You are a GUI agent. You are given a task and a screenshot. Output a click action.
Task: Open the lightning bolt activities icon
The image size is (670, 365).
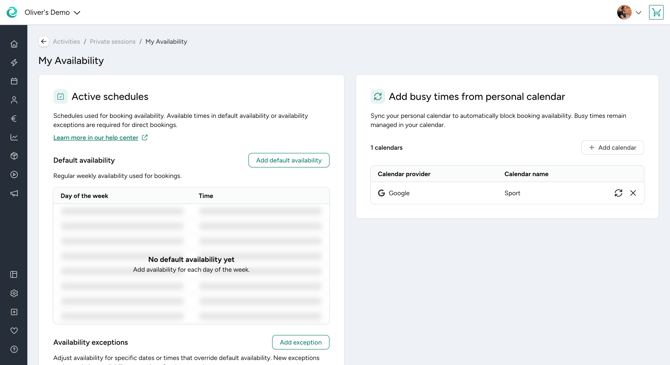pyautogui.click(x=14, y=62)
